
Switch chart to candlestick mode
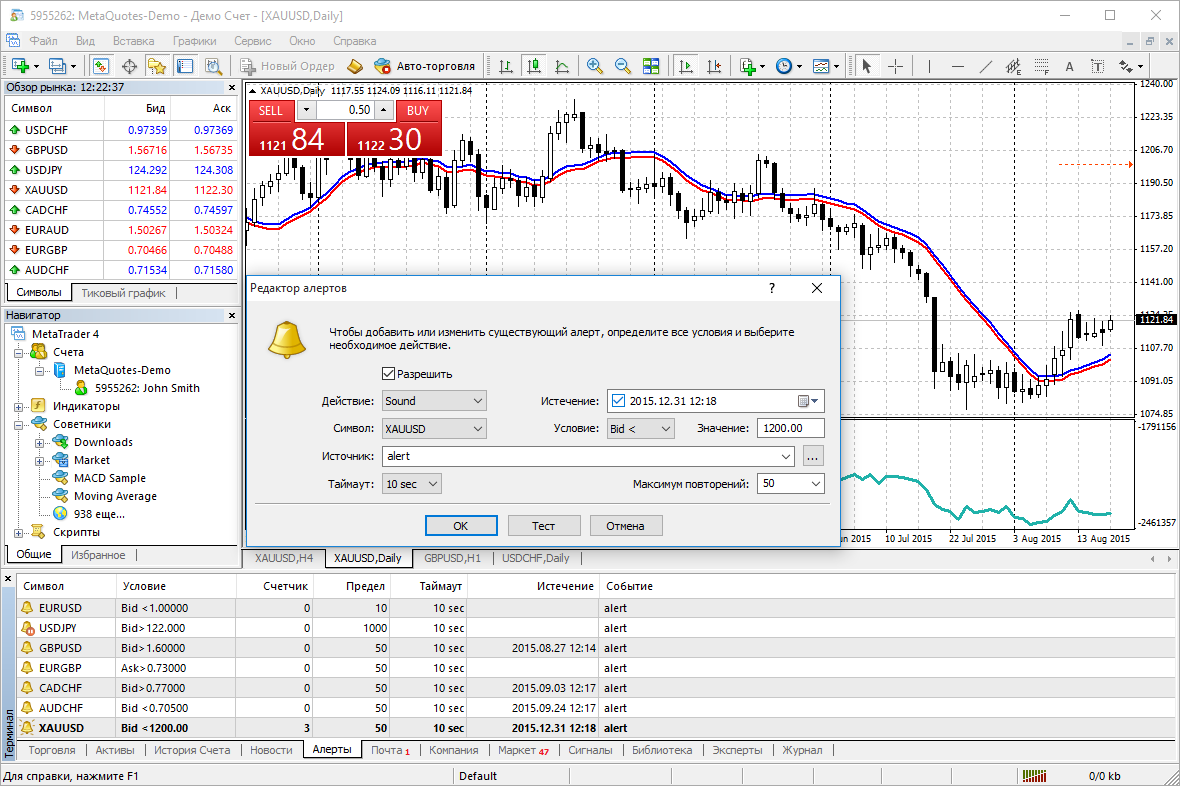click(x=533, y=66)
